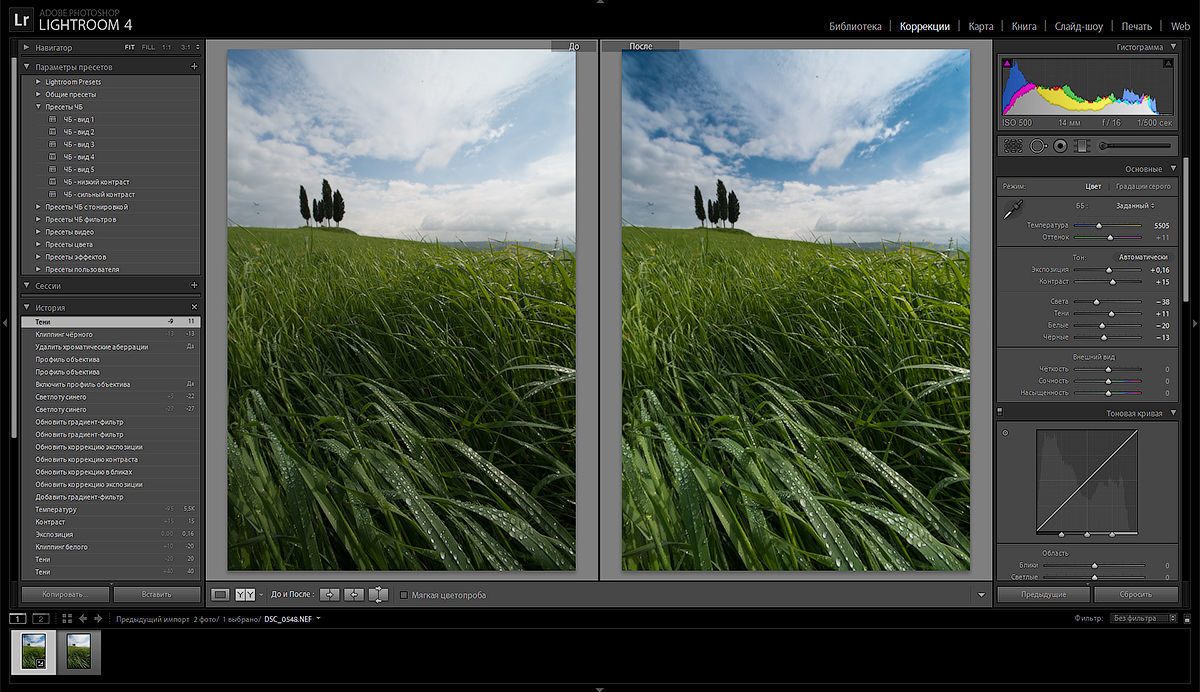Viewport: 1200px width, 692px height.
Task: Click the Сбросить button
Action: tap(1135, 594)
